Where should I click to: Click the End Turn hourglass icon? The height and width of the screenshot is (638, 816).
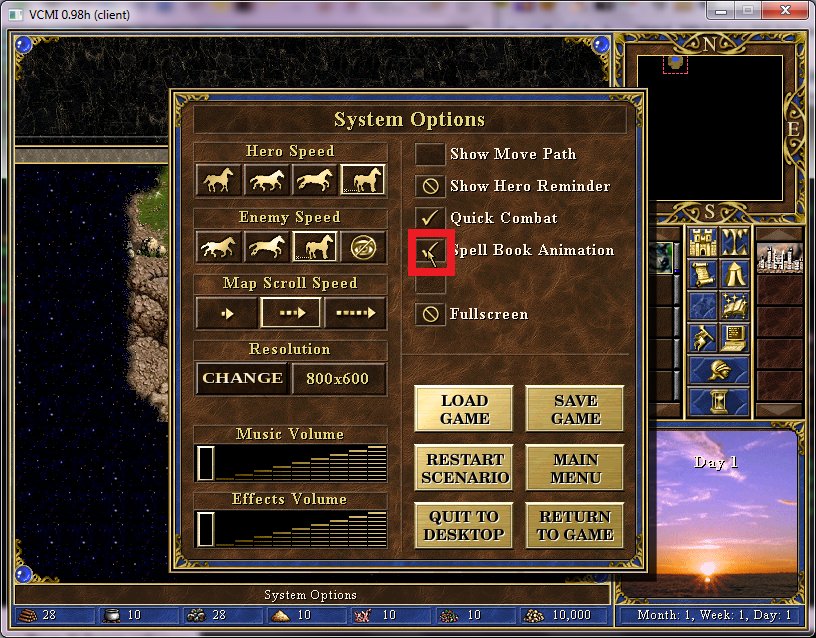tap(718, 402)
